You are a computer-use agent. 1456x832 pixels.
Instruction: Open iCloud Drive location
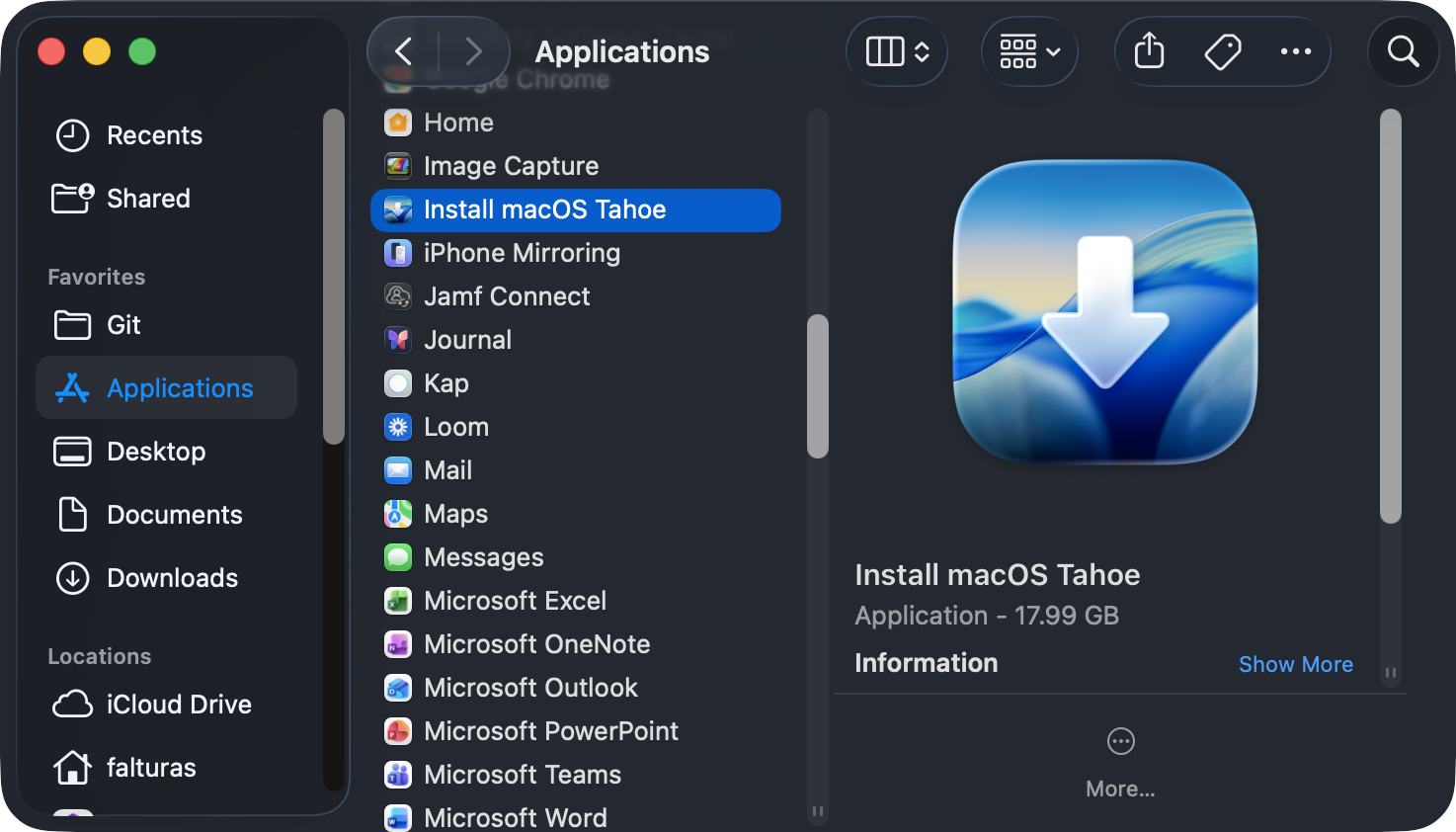point(179,705)
